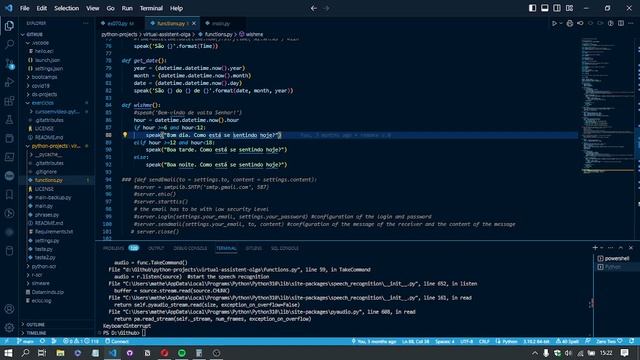Image resolution: width=640 pixels, height=360 pixels.
Task: Collapse the python-projects folder
Action: (56, 146)
